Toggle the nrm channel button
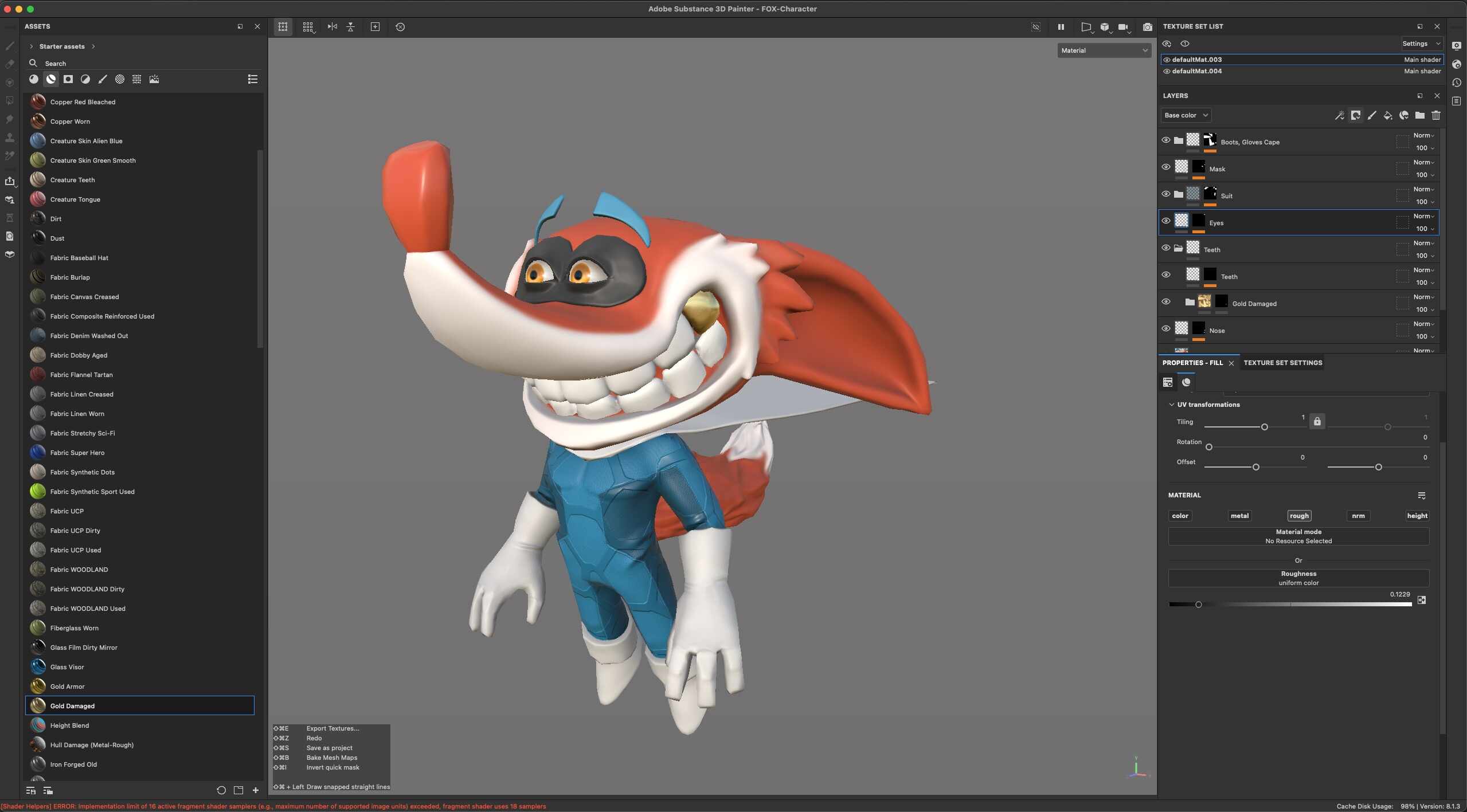 (x=1358, y=516)
